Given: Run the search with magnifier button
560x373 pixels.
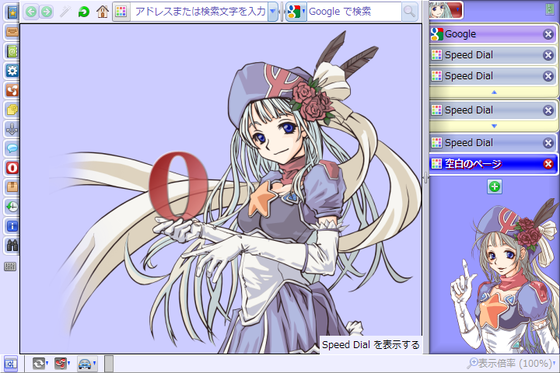Looking at the screenshot, I should [x=409, y=12].
